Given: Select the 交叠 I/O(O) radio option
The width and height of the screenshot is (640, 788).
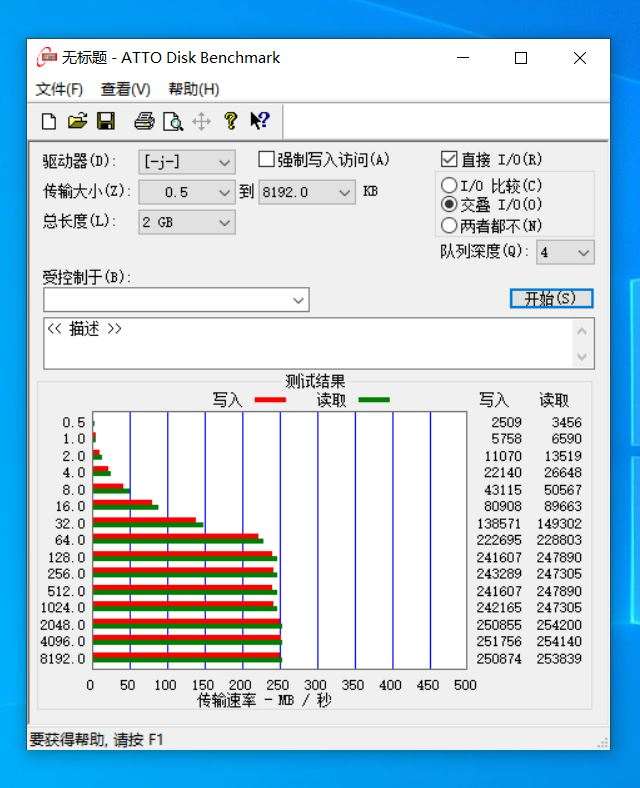Looking at the screenshot, I should tap(449, 205).
